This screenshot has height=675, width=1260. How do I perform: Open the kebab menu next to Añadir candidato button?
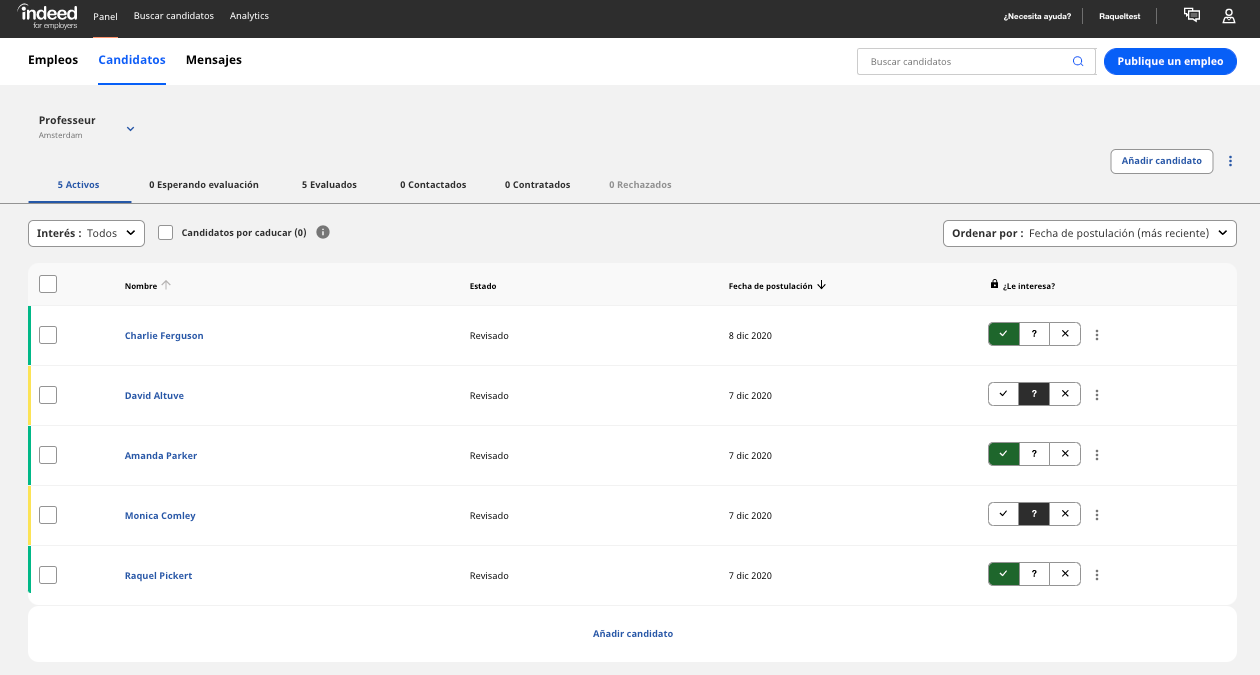pos(1230,161)
